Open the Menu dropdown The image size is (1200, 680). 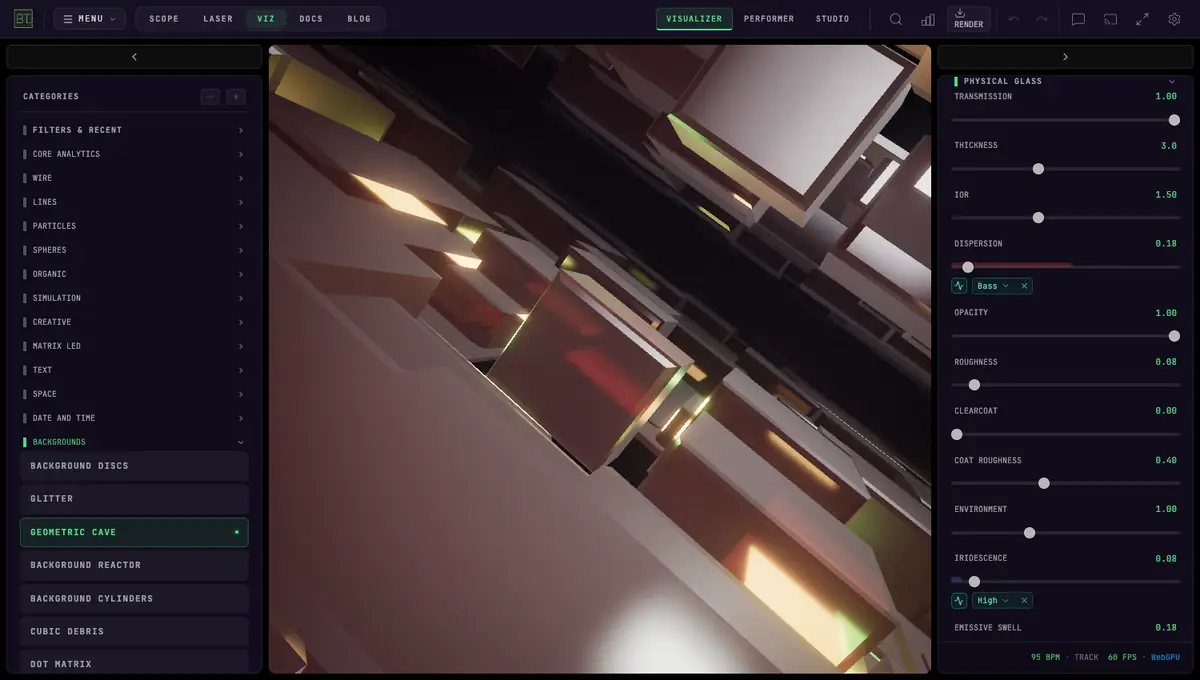pyautogui.click(x=89, y=19)
